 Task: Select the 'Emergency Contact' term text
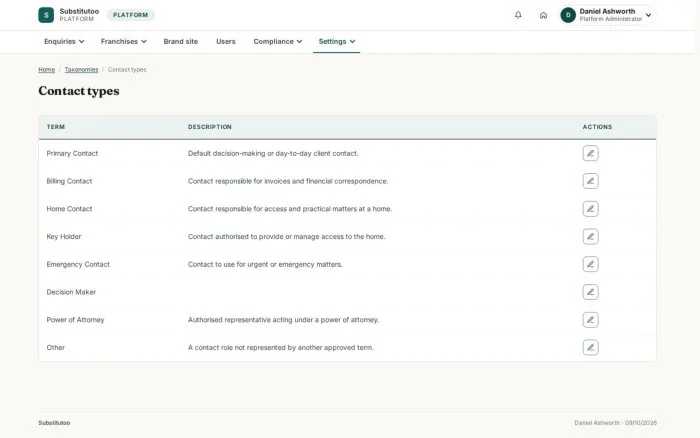78,264
